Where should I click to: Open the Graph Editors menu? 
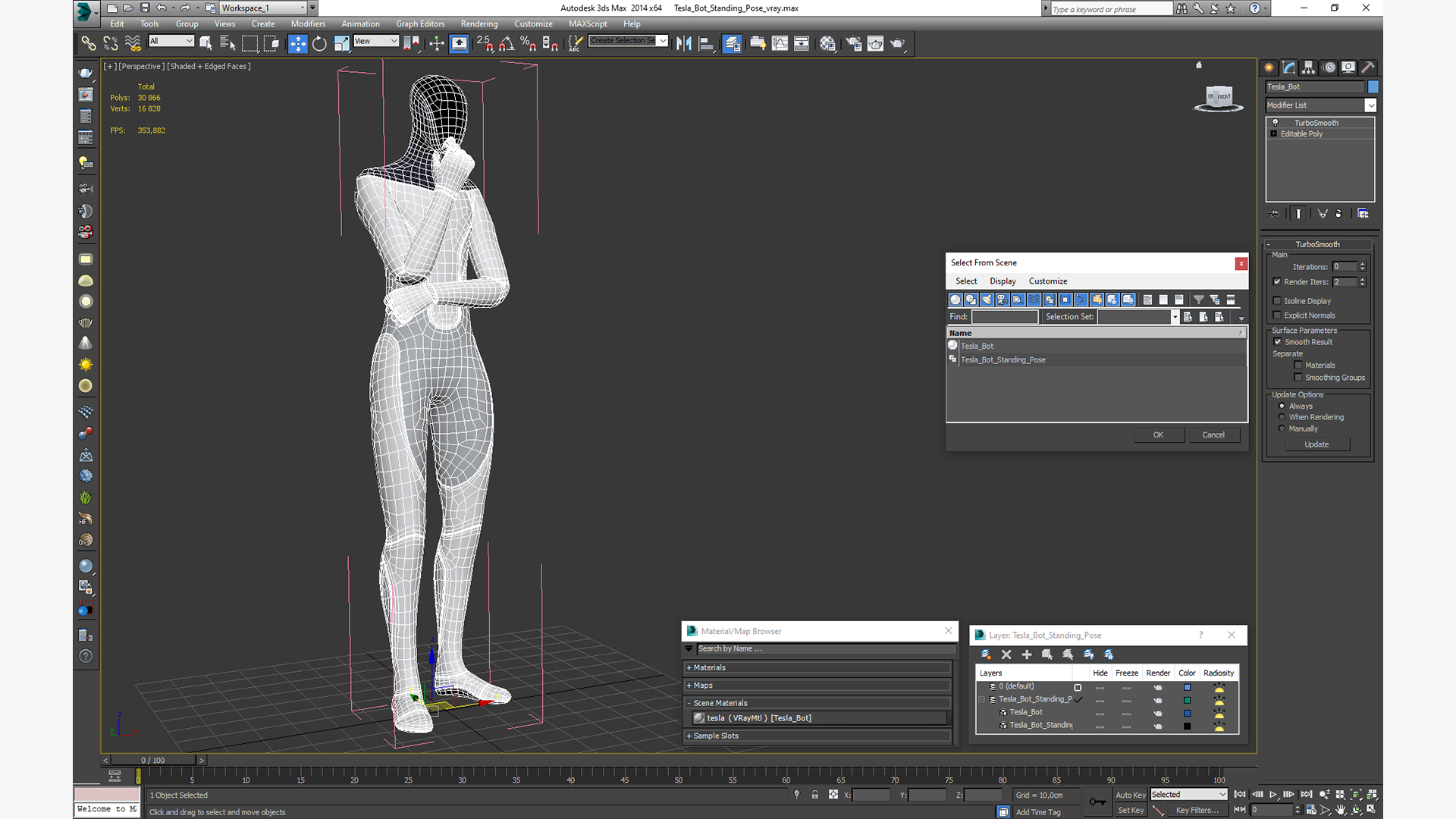pos(420,24)
